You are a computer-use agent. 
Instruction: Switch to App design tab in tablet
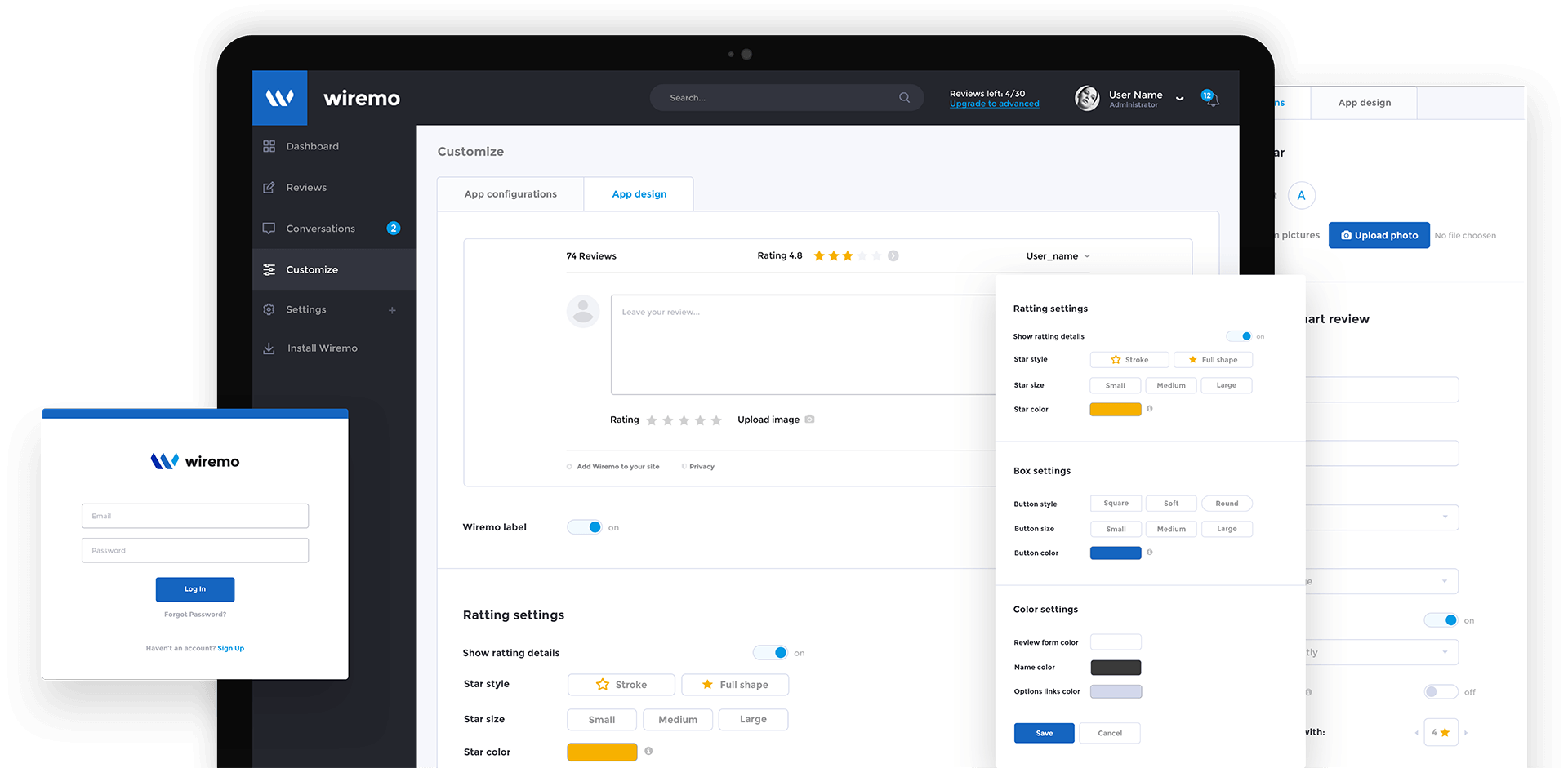pos(639,194)
